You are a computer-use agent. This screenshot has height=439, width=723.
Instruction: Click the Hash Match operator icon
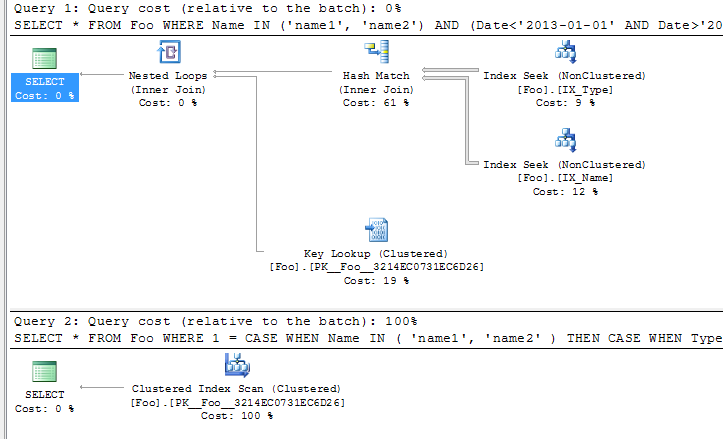pos(375,53)
